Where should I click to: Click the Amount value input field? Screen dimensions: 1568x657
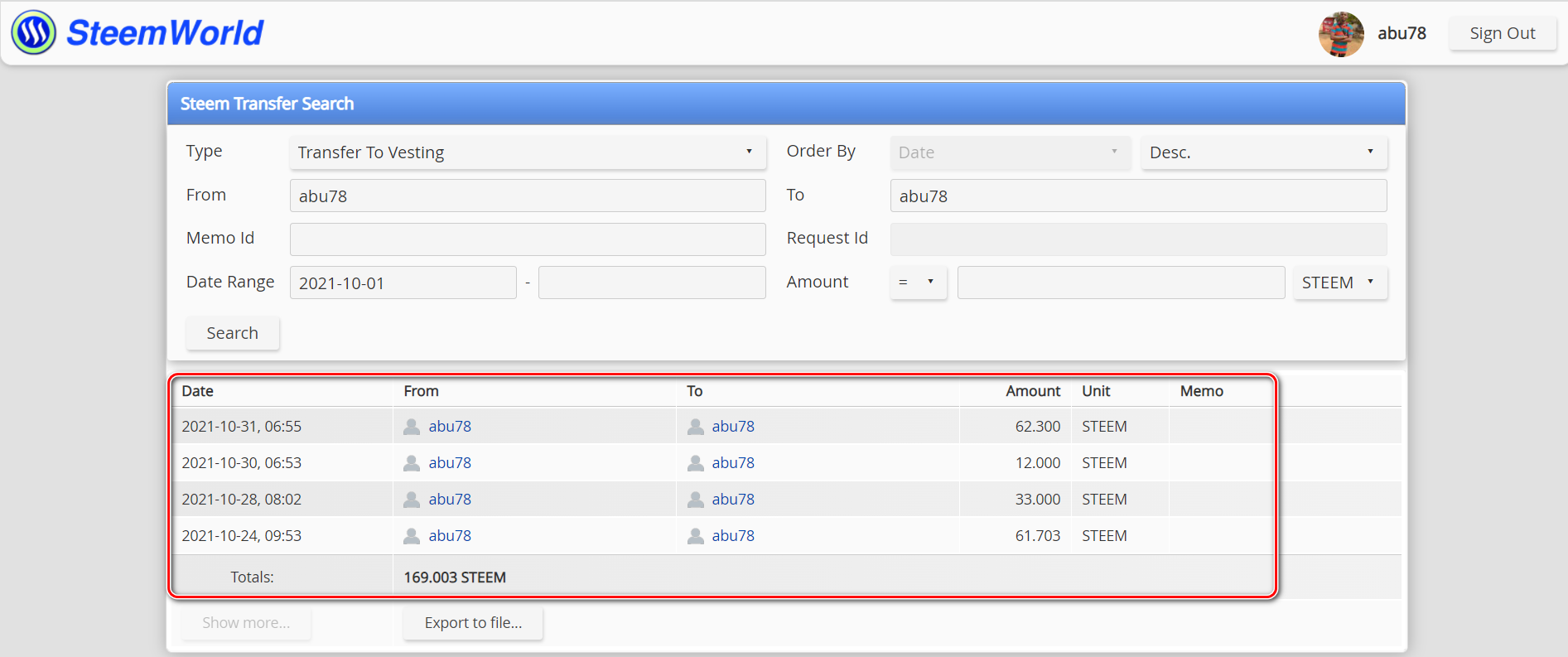tap(1121, 283)
